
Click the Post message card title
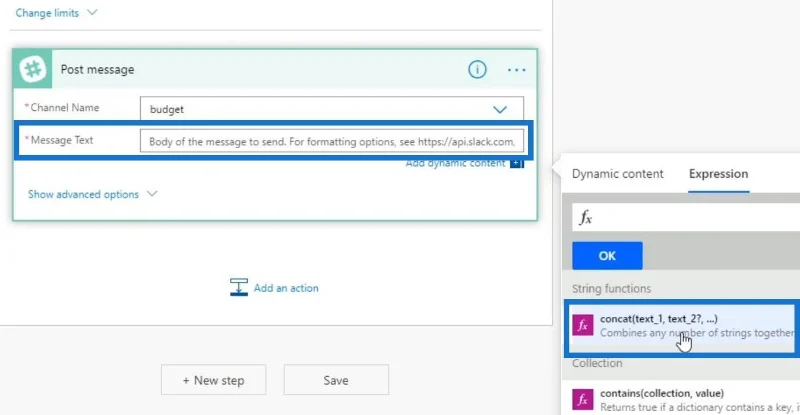[x=97, y=69]
